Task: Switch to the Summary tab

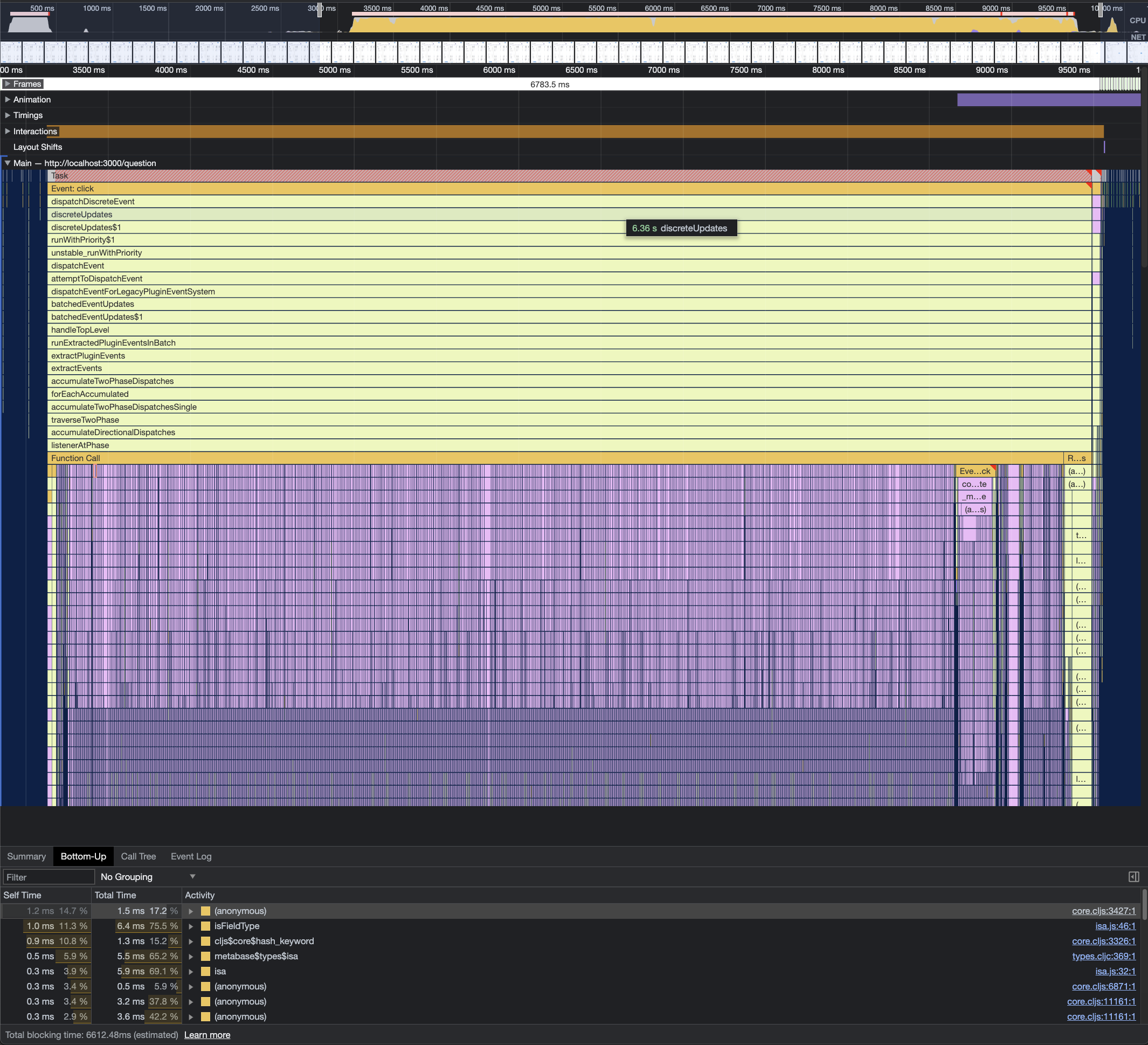Action: click(26, 856)
